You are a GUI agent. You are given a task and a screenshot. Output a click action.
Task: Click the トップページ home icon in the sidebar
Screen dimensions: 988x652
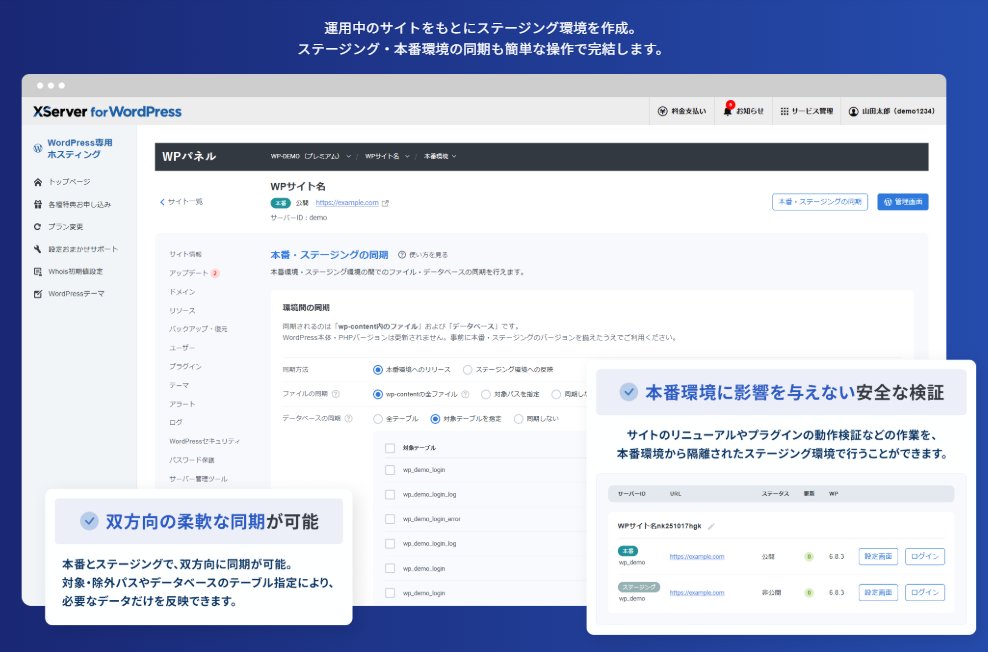(38, 182)
